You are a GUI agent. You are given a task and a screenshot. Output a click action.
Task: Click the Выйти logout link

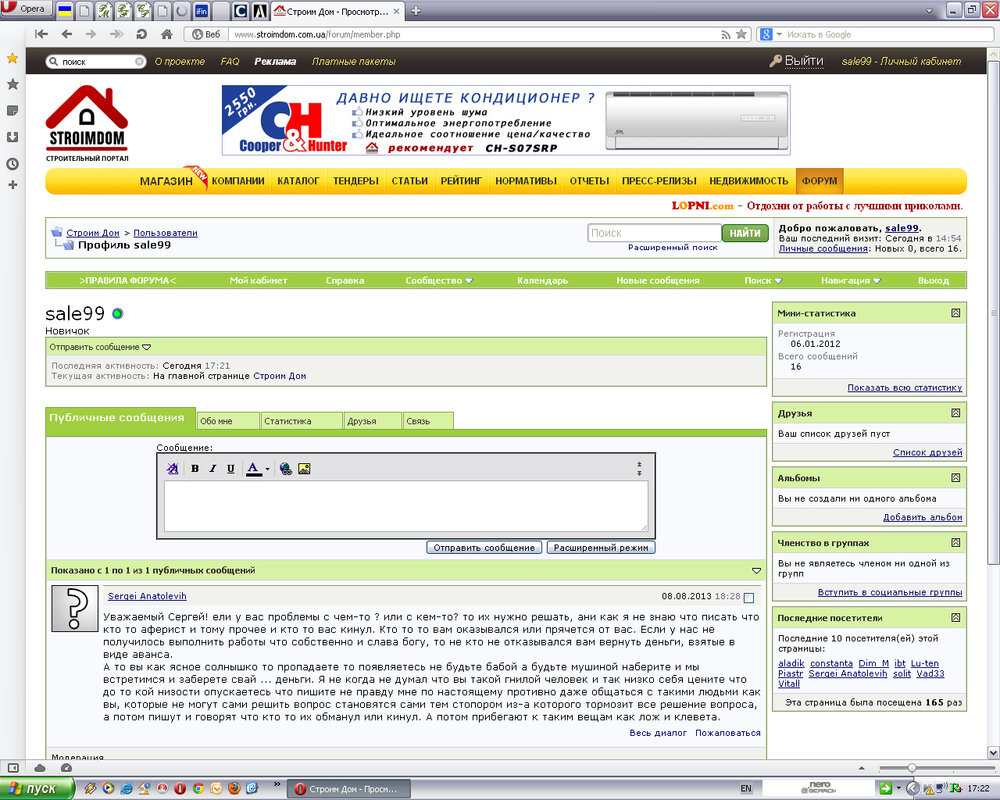tap(804, 61)
